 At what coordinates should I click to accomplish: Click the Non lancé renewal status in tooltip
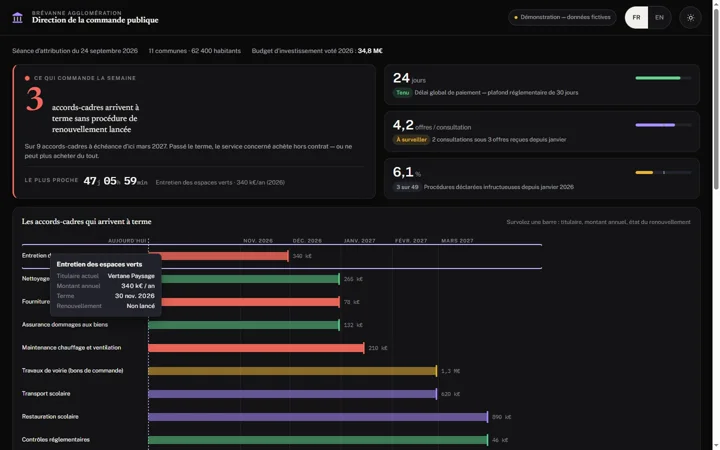(141, 306)
